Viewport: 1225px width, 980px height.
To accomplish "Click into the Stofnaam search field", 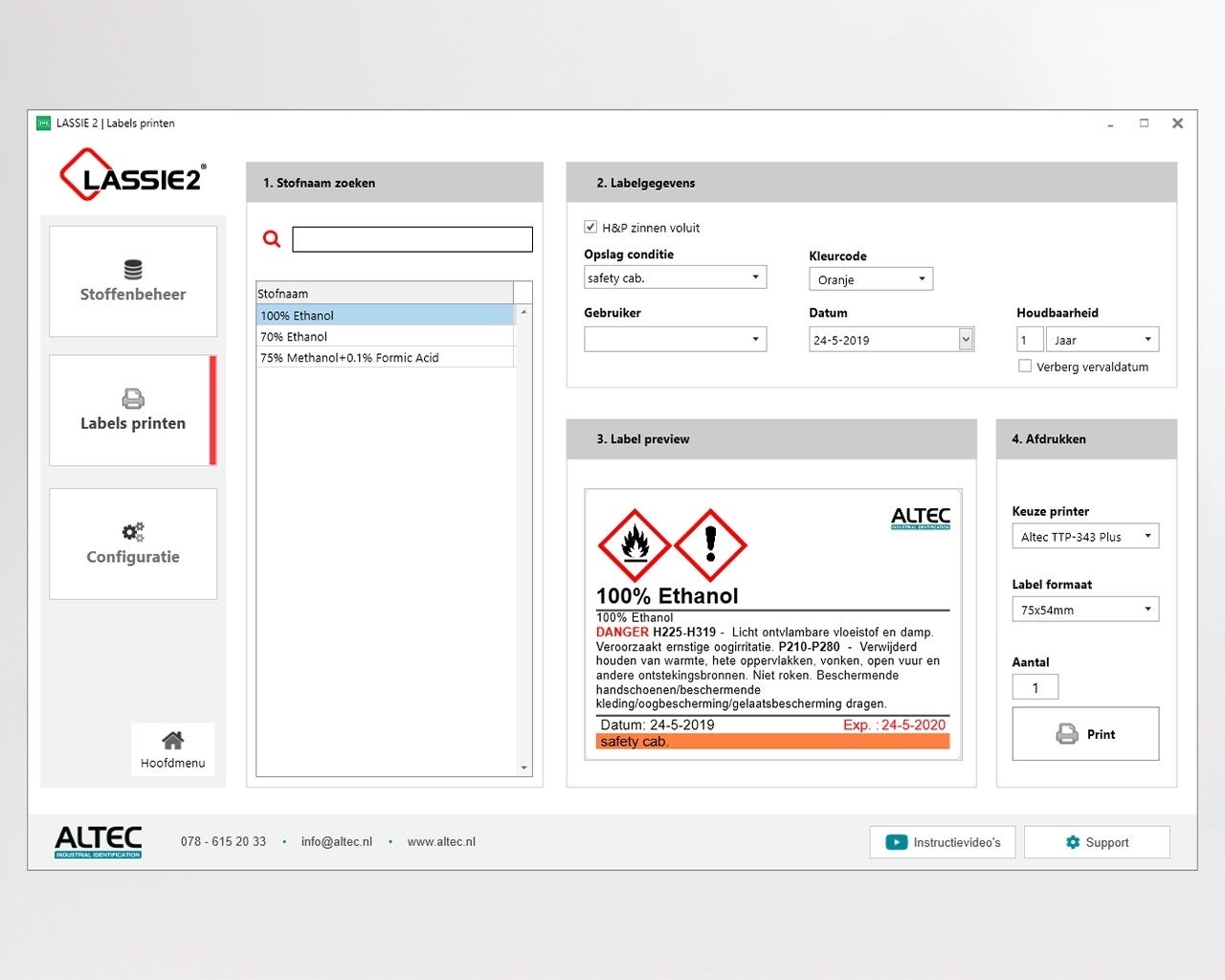I will pos(412,239).
